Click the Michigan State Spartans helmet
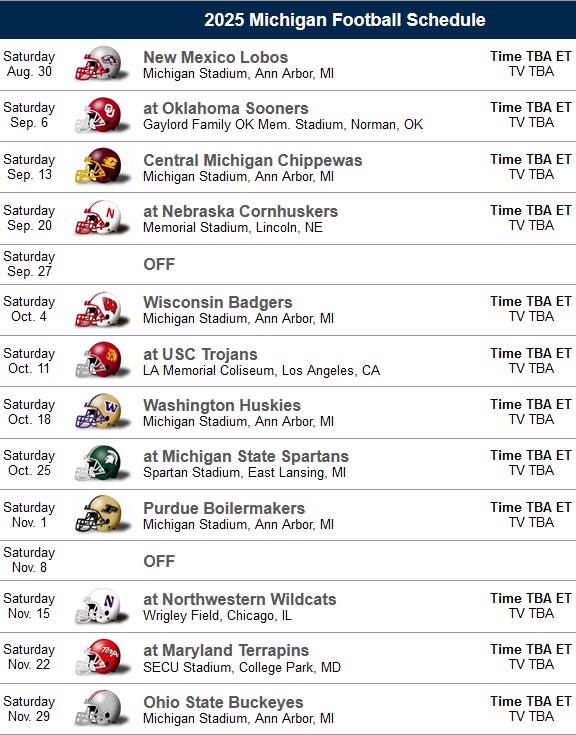Viewport: 576px width, 735px height. point(102,463)
